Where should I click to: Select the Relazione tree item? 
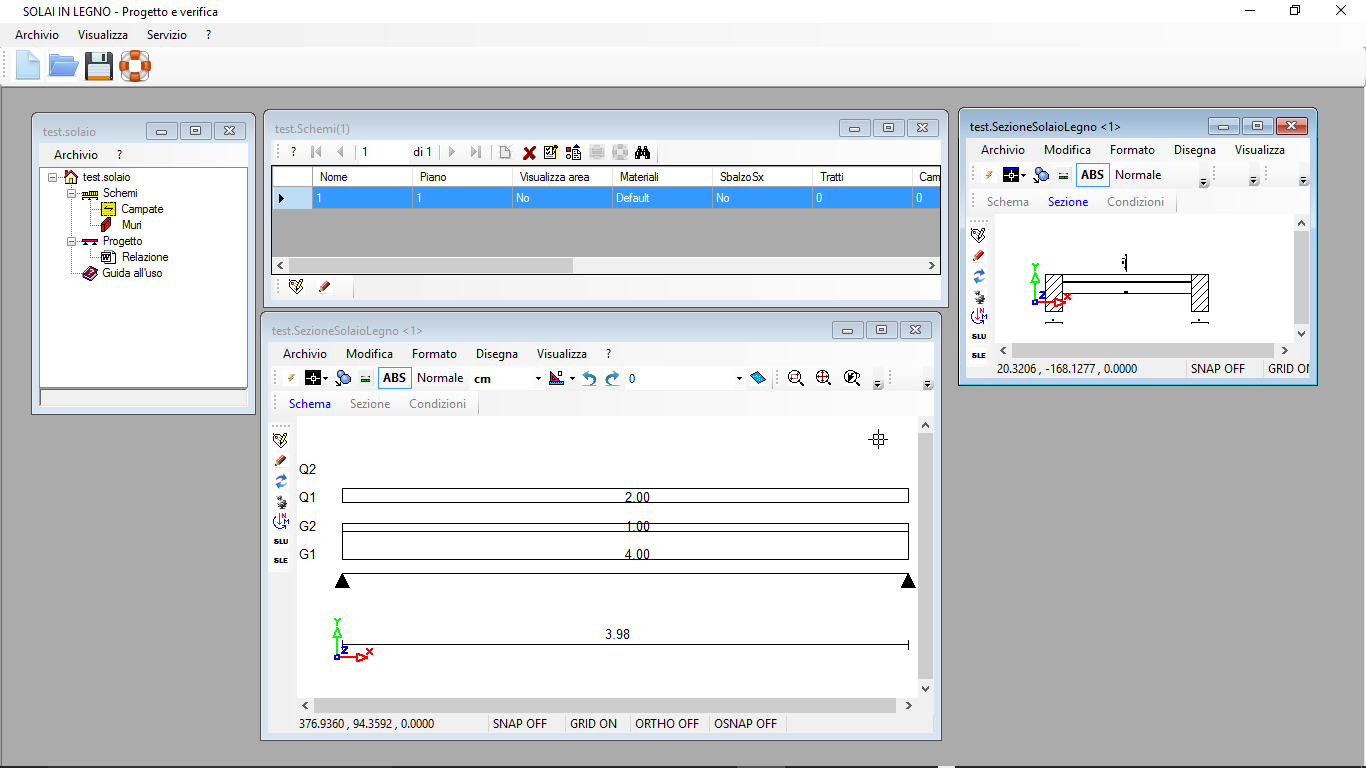point(145,257)
